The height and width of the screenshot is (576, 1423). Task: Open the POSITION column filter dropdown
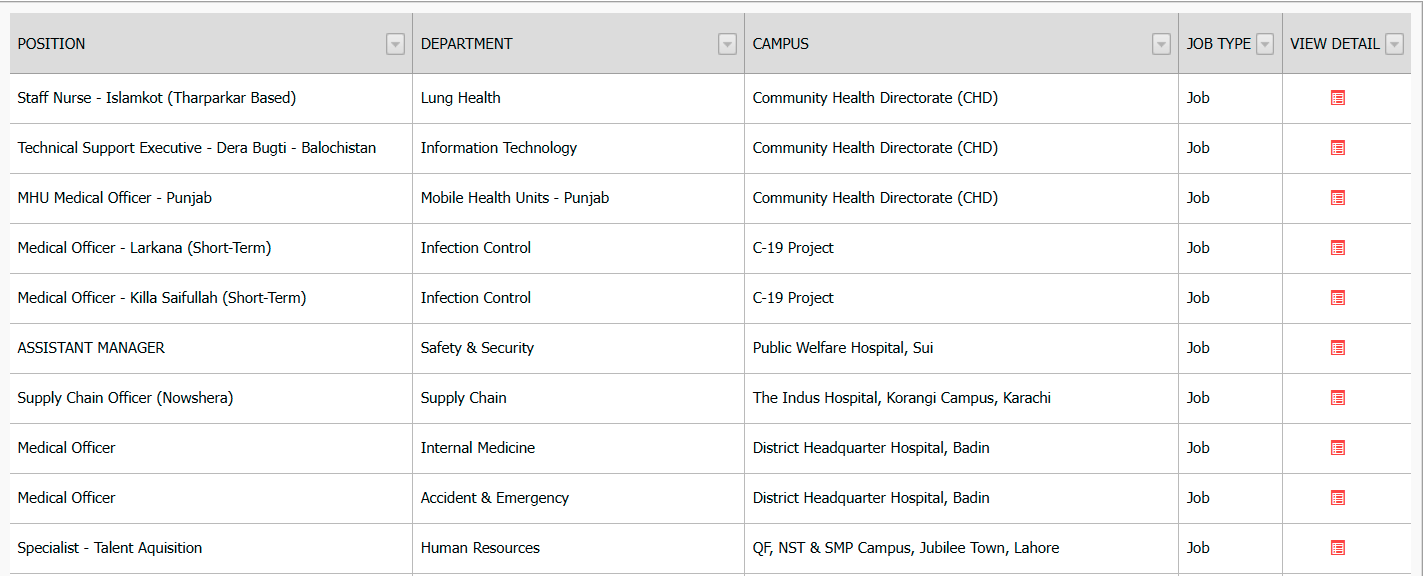coord(395,44)
